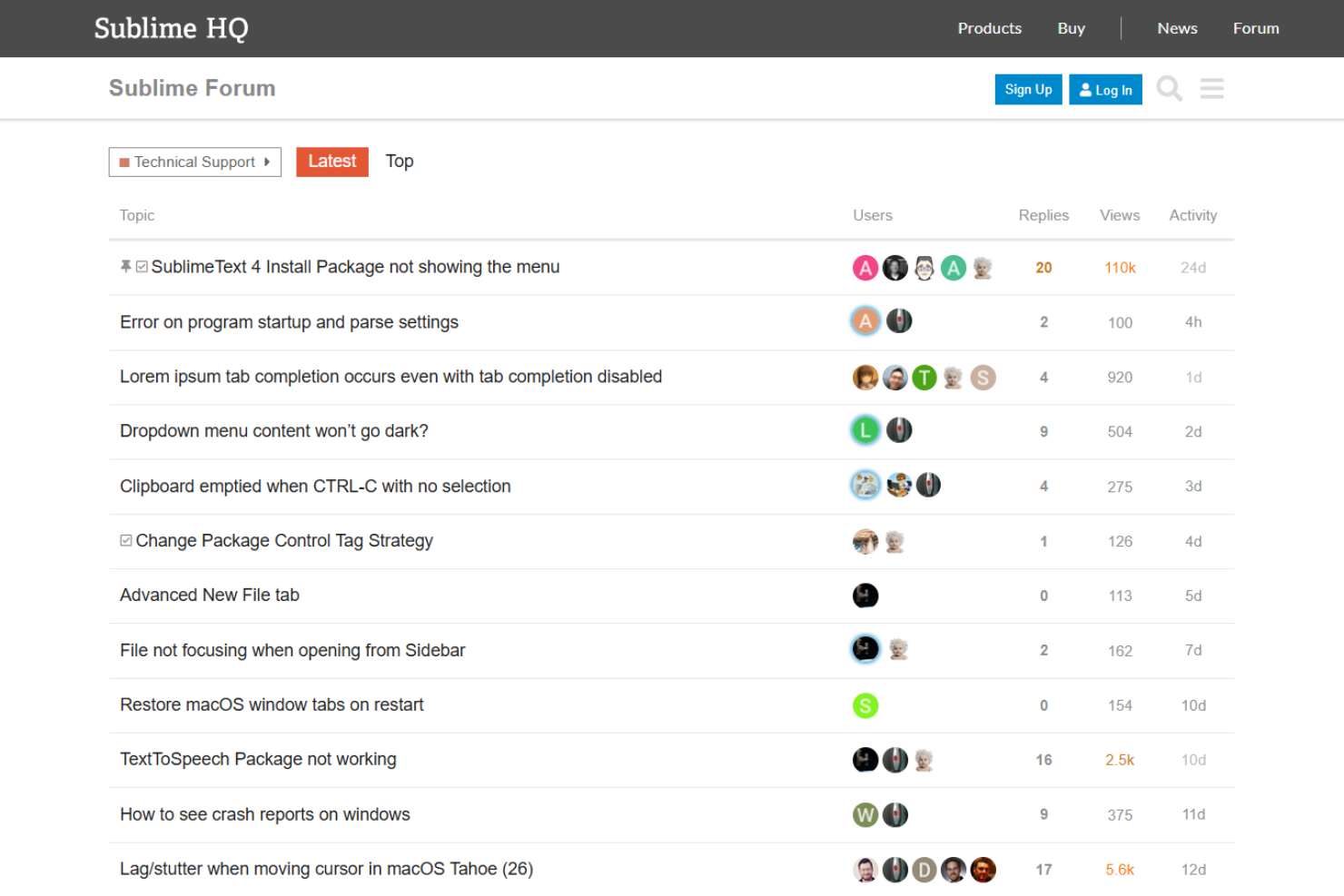Click the first avatar on Lorem ipsum topic

[865, 378]
